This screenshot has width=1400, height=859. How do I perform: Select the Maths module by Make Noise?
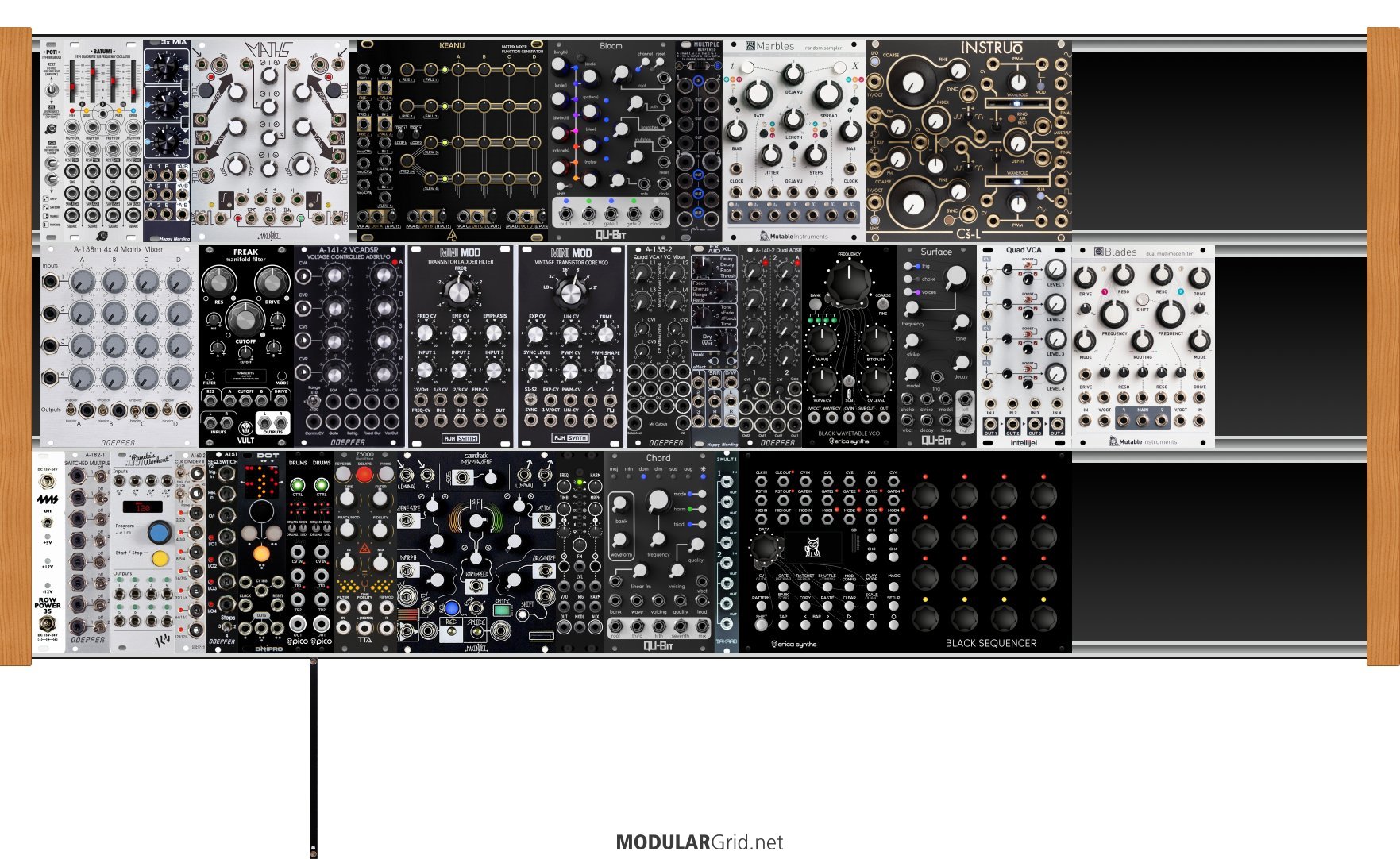pyautogui.click(x=270, y=141)
